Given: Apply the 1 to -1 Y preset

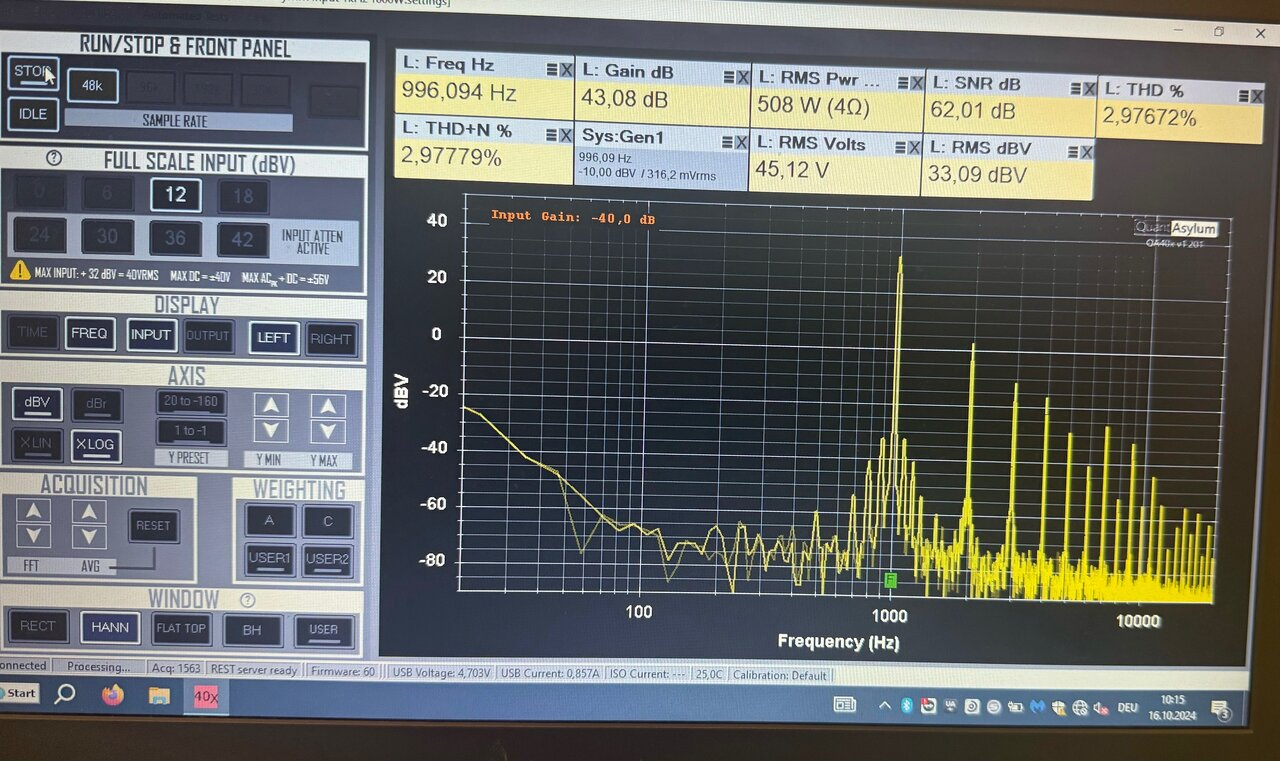Looking at the screenshot, I should pyautogui.click(x=191, y=432).
